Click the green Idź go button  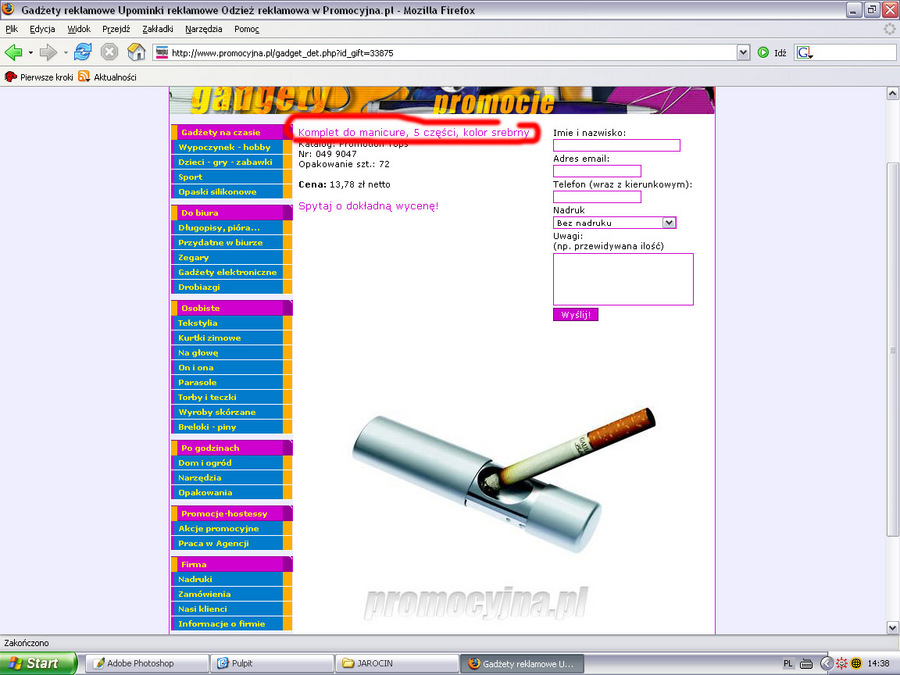click(x=771, y=53)
